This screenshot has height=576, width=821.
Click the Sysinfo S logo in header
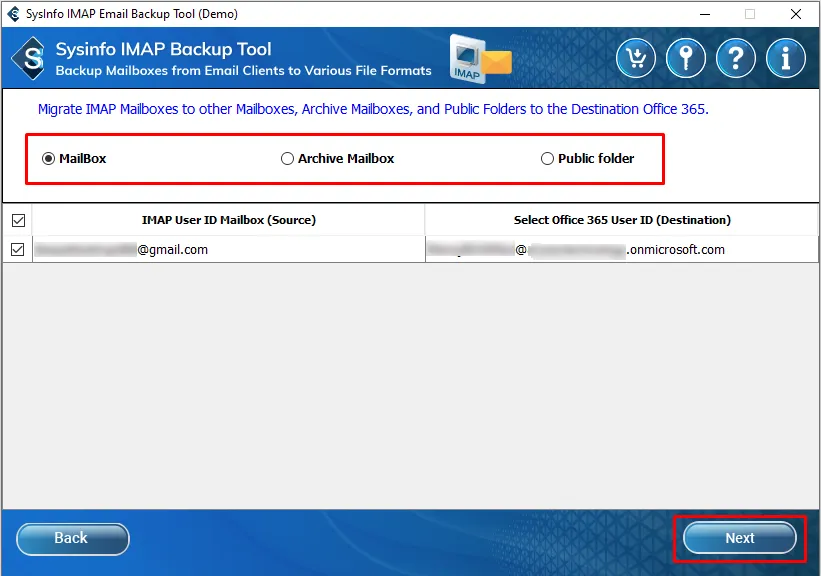tap(31, 60)
